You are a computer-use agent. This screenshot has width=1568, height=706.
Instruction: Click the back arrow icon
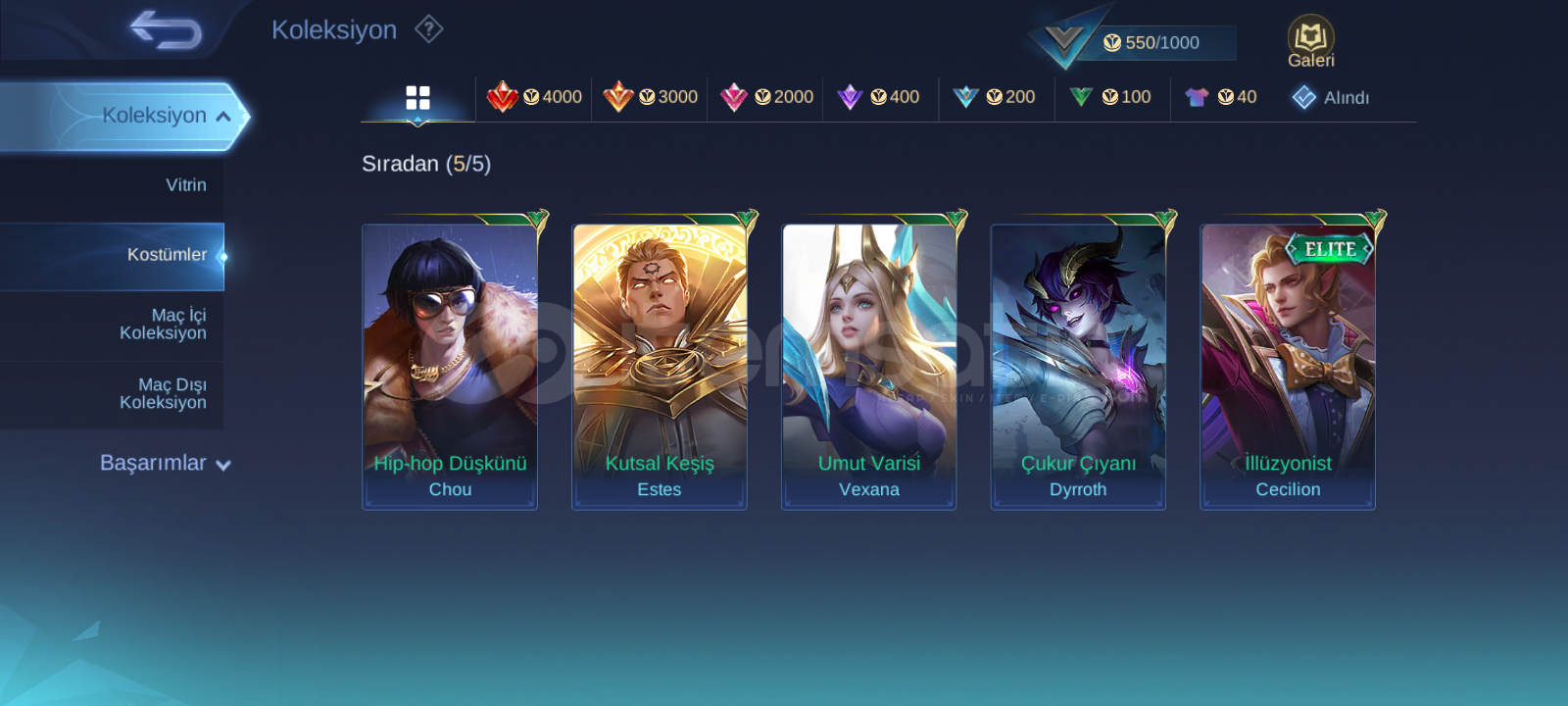click(166, 30)
